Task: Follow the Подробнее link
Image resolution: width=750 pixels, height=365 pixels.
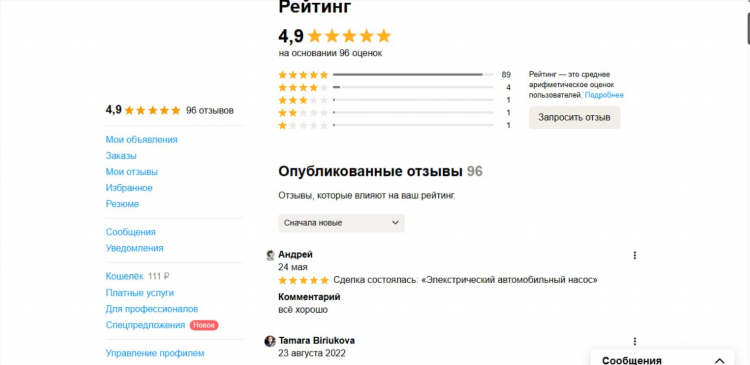Action: [604, 95]
